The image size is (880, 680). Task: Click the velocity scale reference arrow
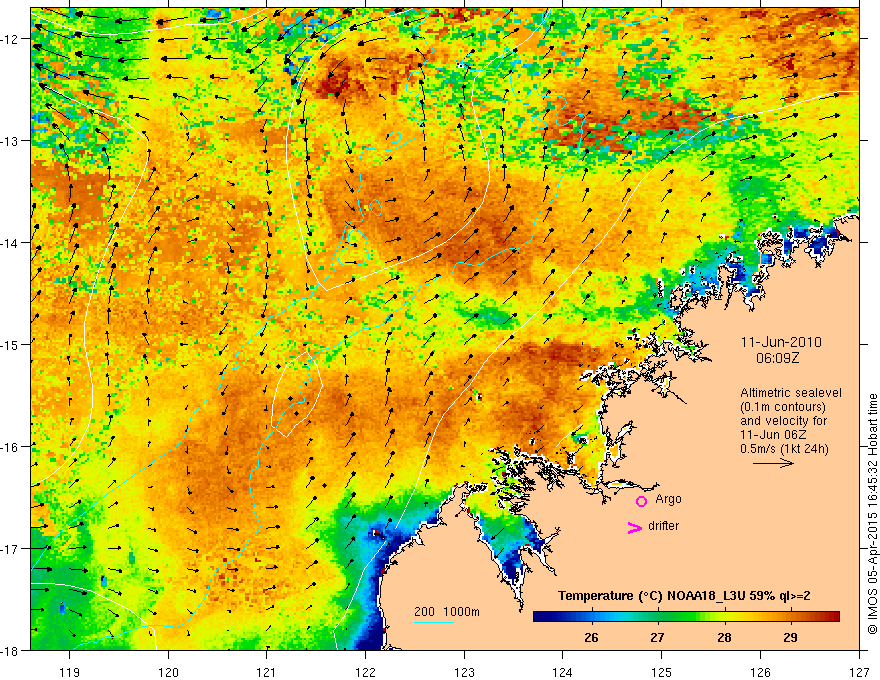tap(773, 463)
